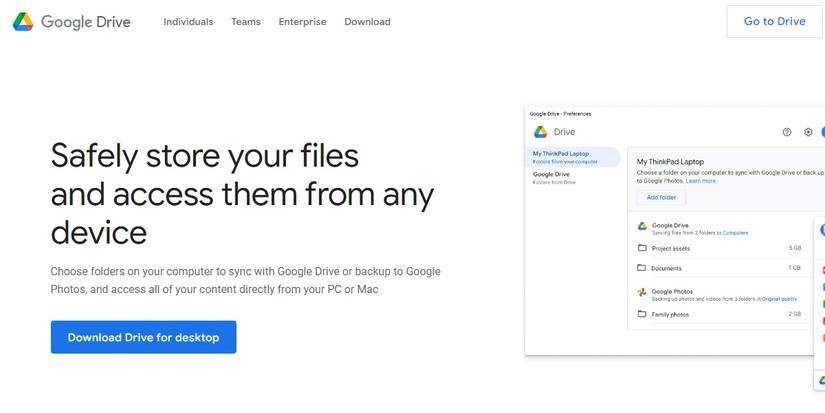Click the help icon in Drive preferences
Image resolution: width=825 pixels, height=413 pixels.
[787, 132]
